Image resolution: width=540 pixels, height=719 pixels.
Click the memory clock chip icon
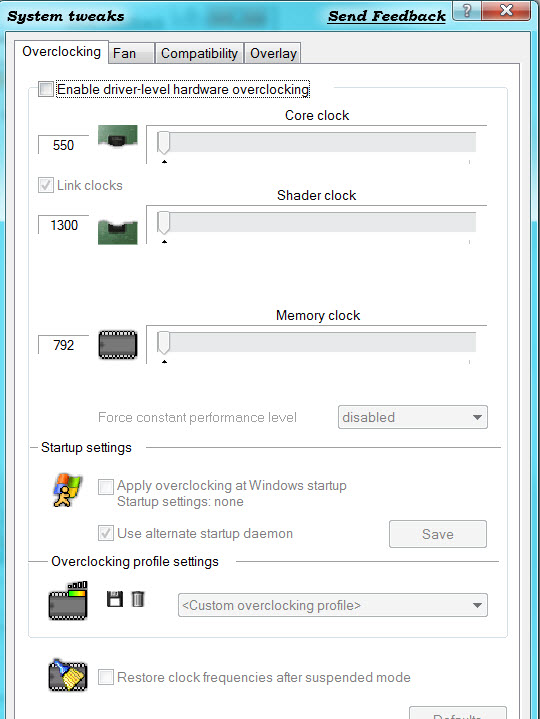click(x=118, y=344)
